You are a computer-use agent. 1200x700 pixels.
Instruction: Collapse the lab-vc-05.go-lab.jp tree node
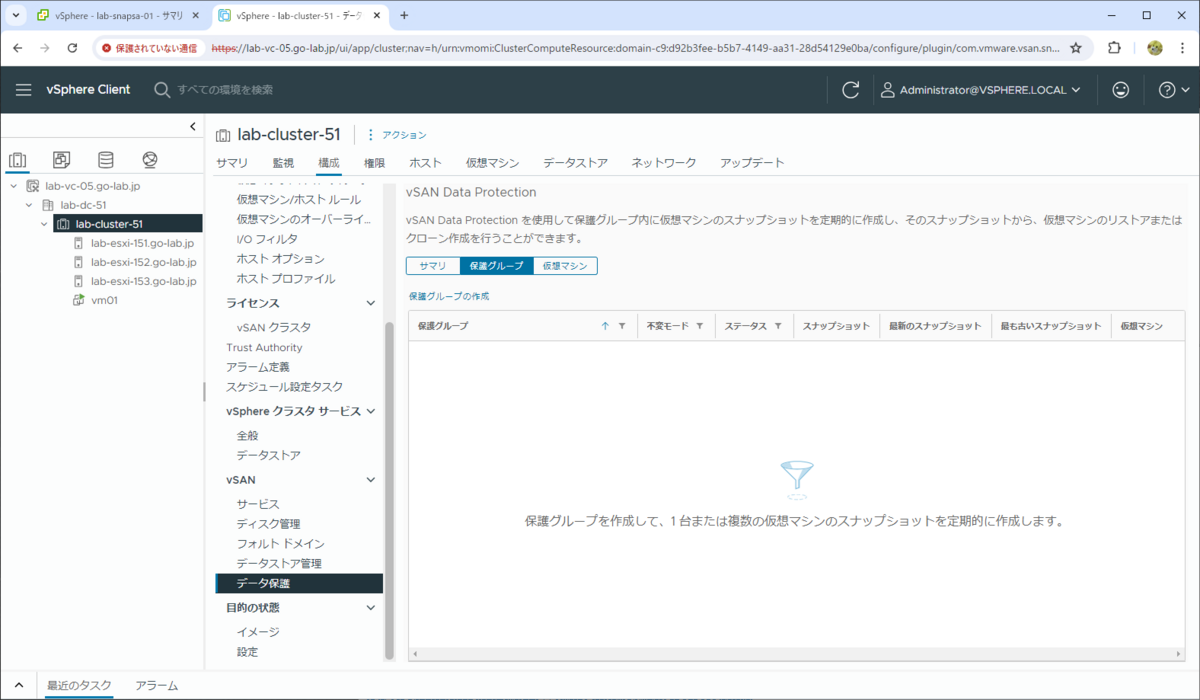tap(14, 186)
